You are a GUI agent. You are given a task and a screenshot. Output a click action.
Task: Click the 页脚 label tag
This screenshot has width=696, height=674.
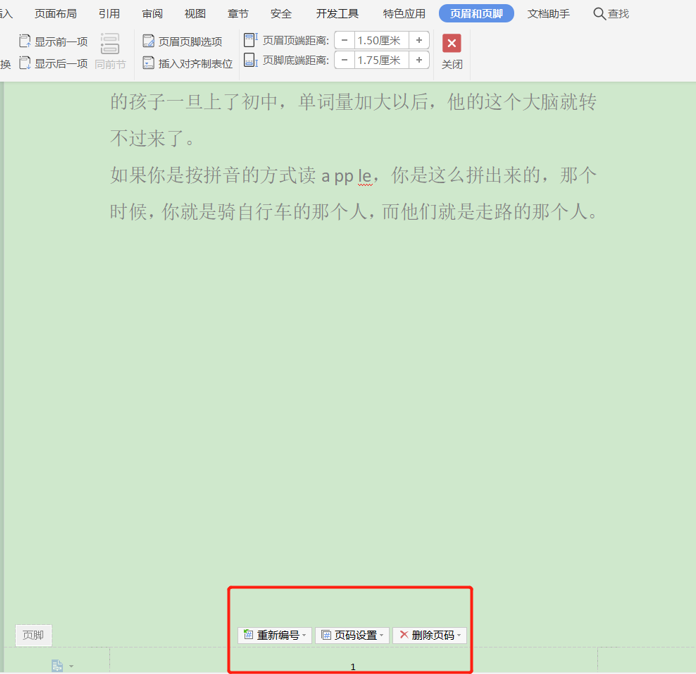click(33, 635)
